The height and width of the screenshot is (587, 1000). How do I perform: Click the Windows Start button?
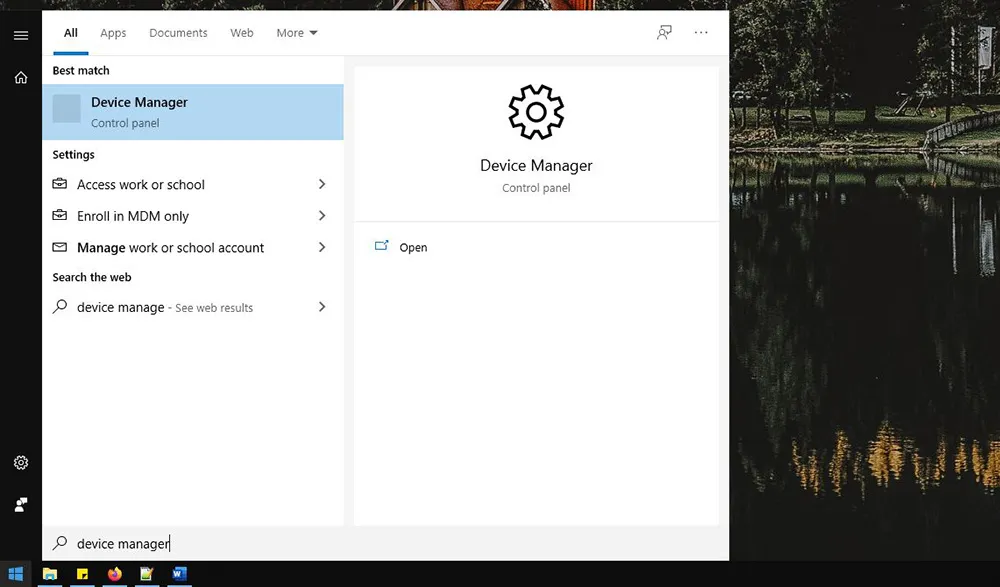(x=17, y=574)
